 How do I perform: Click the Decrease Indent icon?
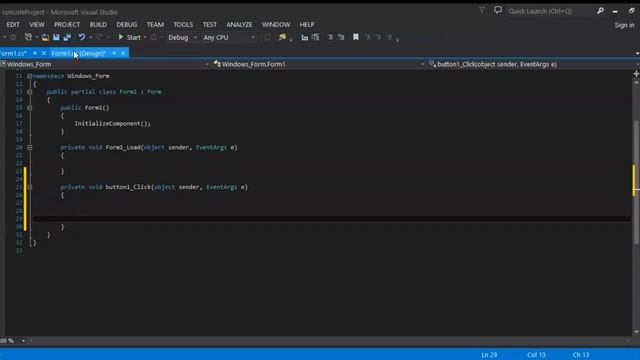[x=304, y=38]
